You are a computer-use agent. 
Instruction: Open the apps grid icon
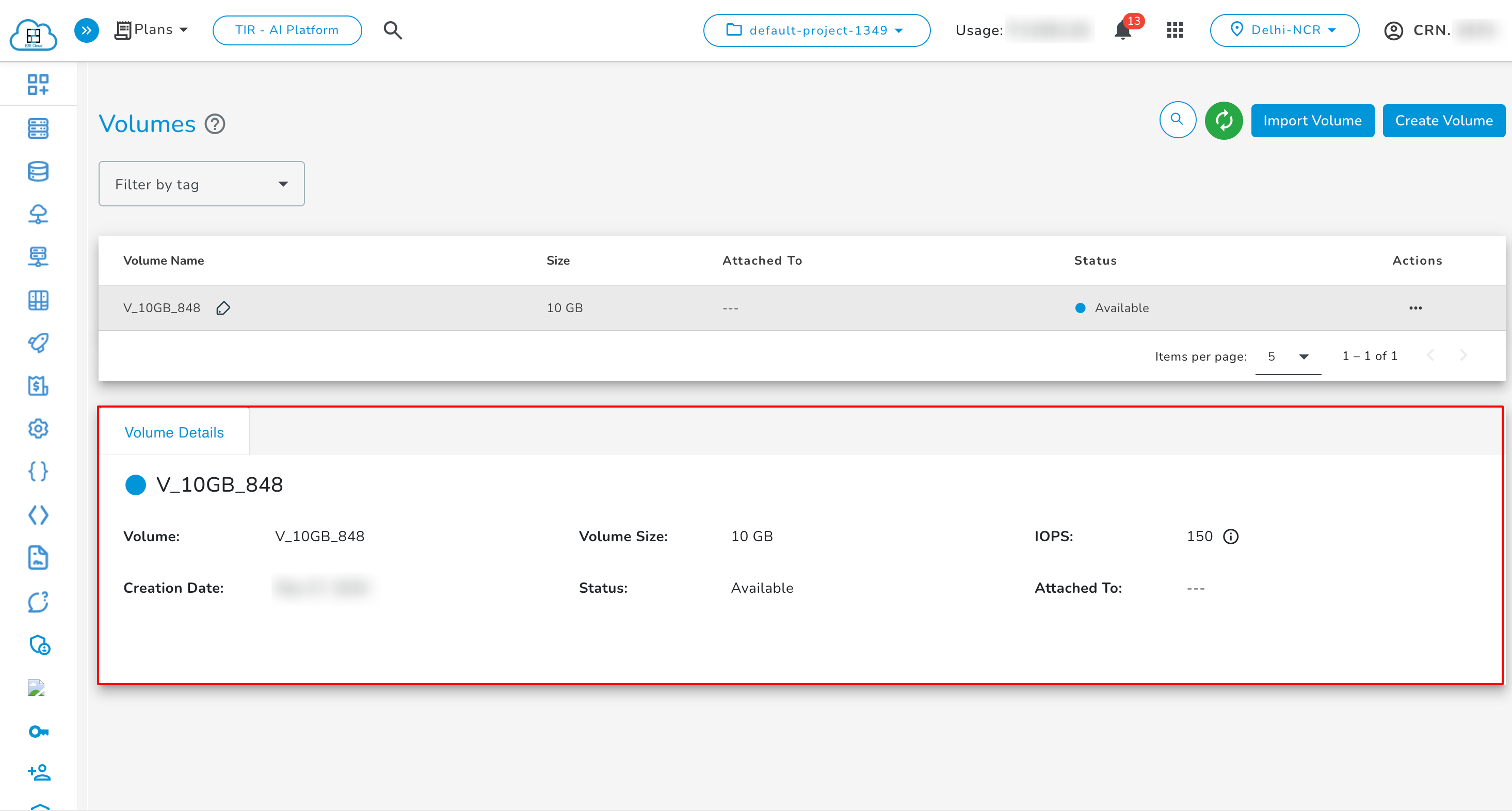click(x=1175, y=30)
